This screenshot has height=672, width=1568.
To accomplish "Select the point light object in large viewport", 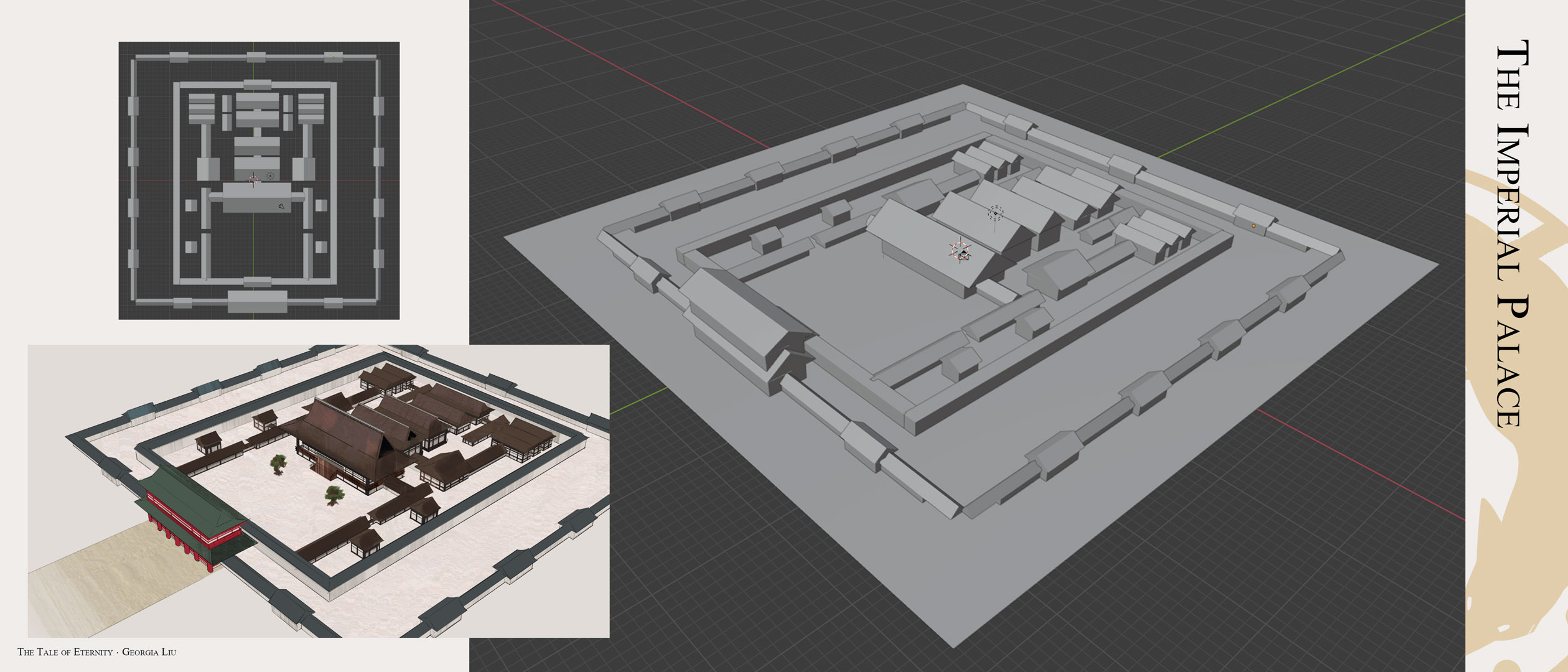I will pyautogui.click(x=995, y=213).
